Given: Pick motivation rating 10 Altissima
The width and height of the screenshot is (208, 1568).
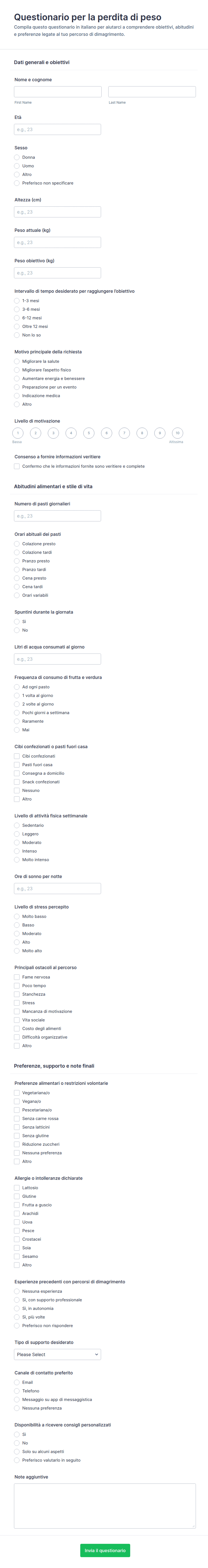Looking at the screenshot, I should [x=178, y=433].
